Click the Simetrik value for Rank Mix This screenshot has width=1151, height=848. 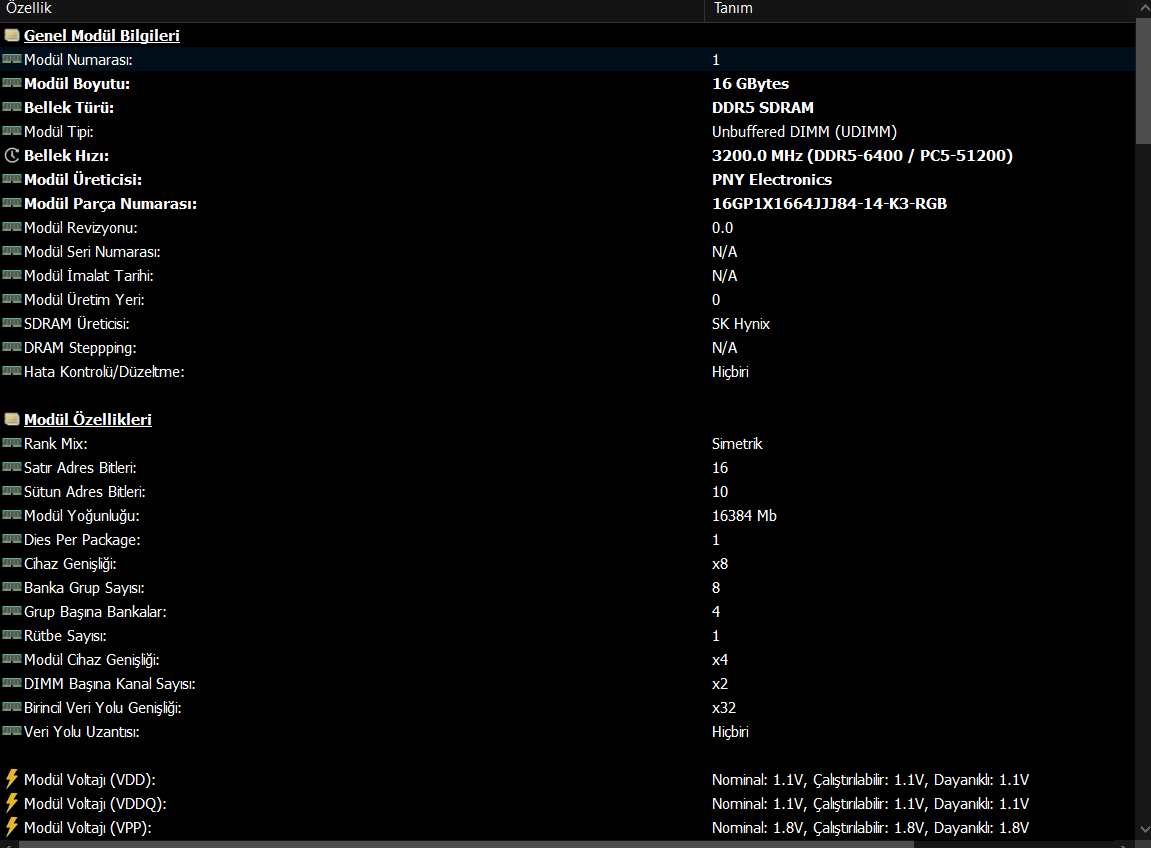pos(737,443)
